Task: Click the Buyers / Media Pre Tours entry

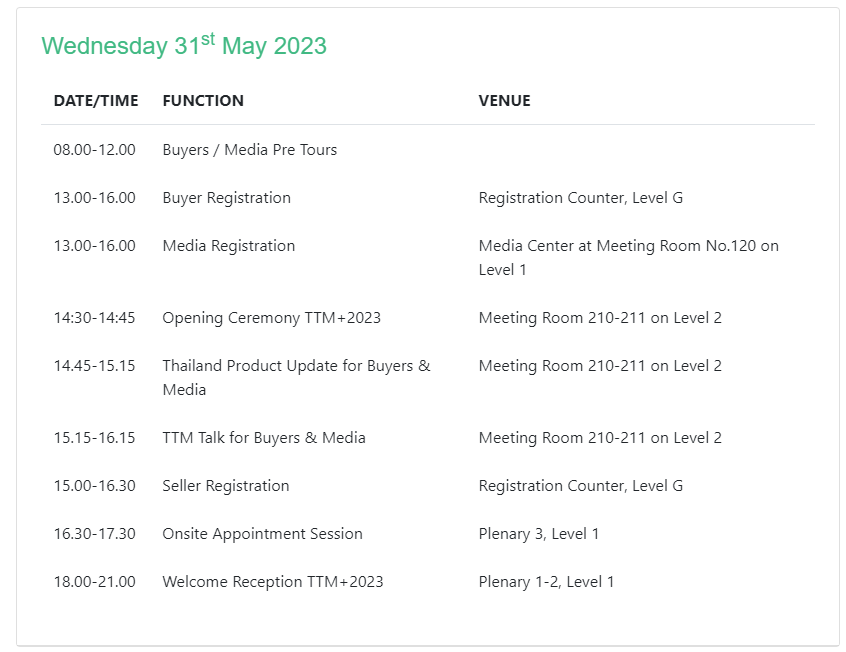Action: pos(250,150)
